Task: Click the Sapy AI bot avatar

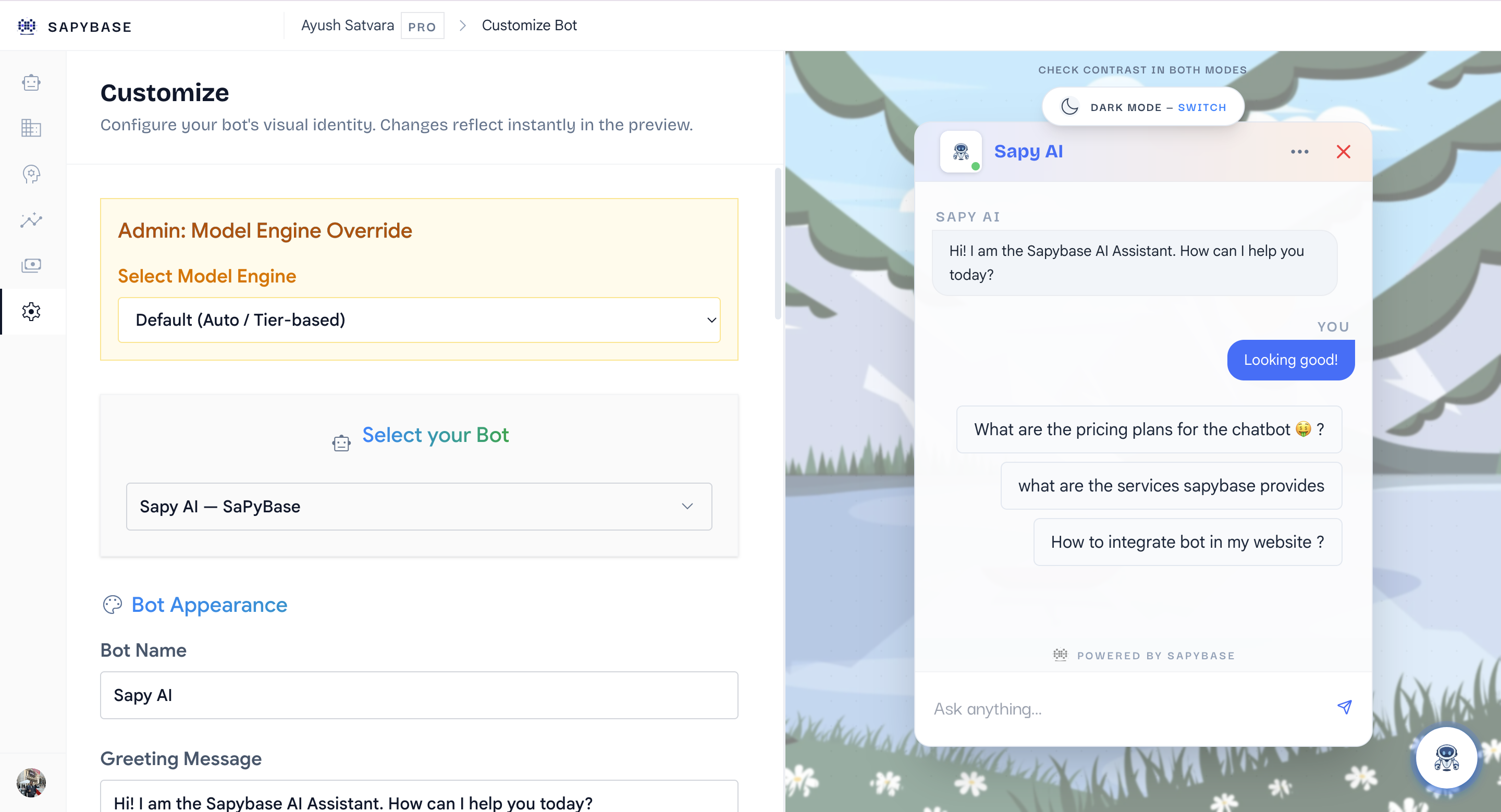Action: tap(961, 152)
